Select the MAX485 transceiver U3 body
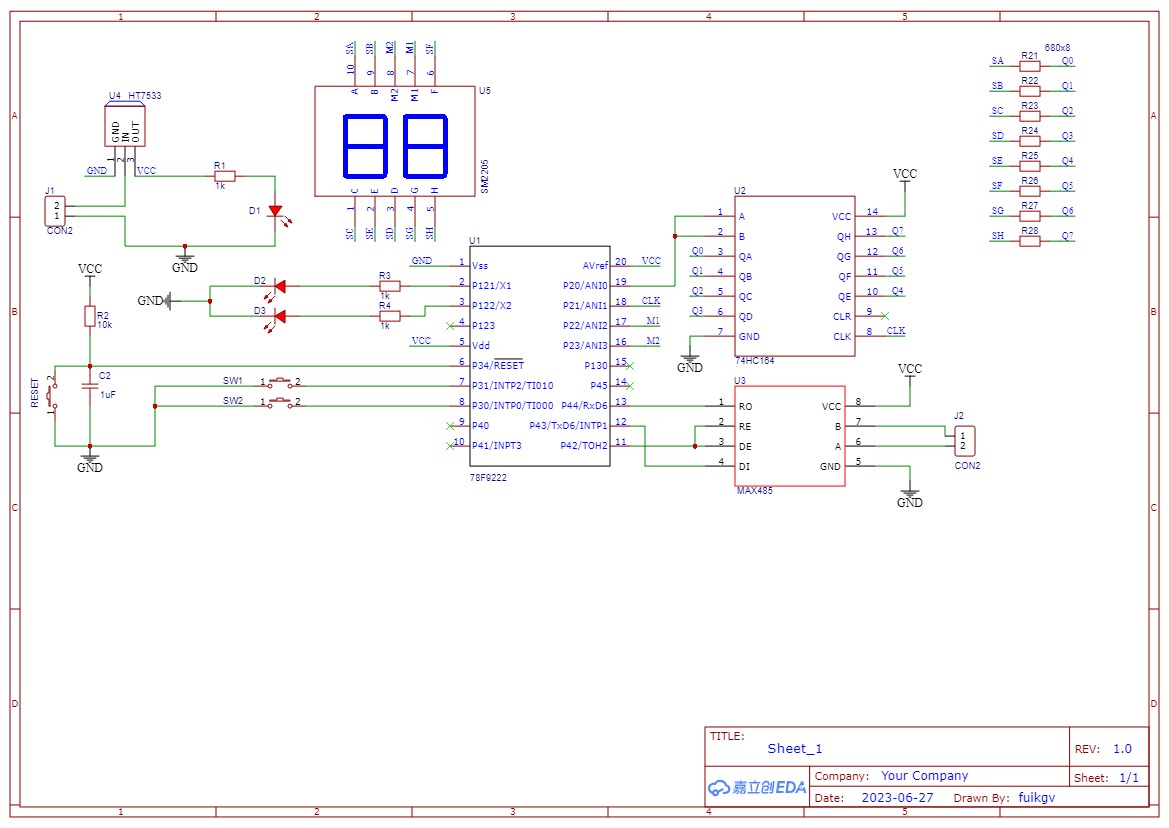Image resolution: width=1169 pixels, height=828 pixels. tap(790, 435)
